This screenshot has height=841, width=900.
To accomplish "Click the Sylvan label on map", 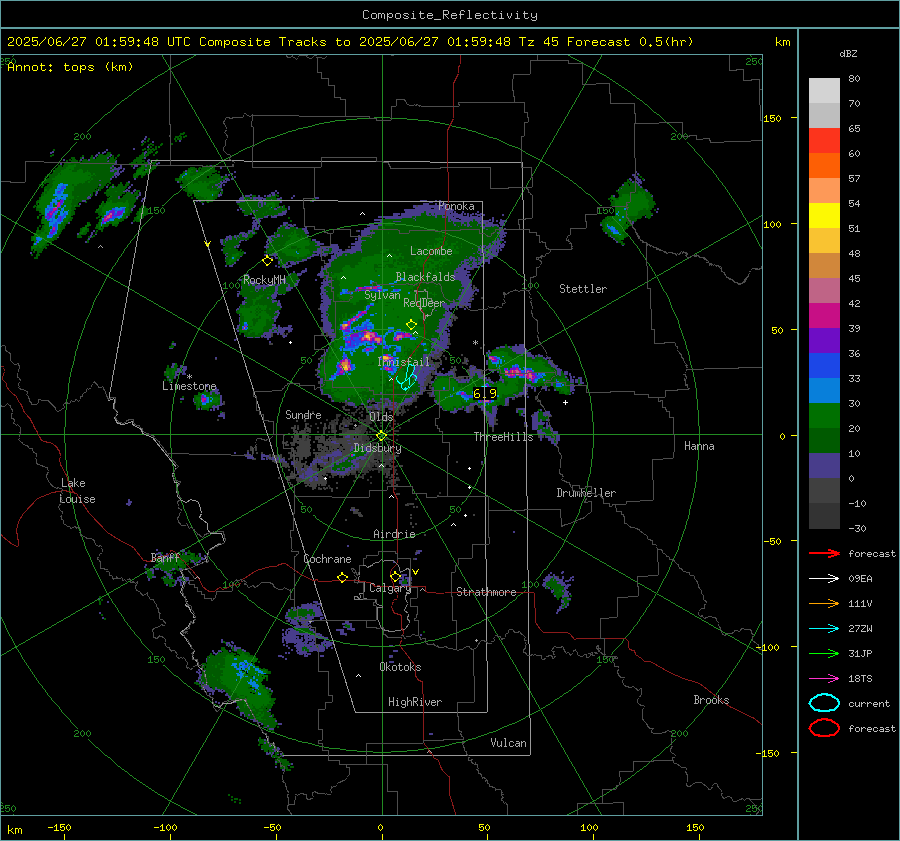I will pyautogui.click(x=382, y=295).
